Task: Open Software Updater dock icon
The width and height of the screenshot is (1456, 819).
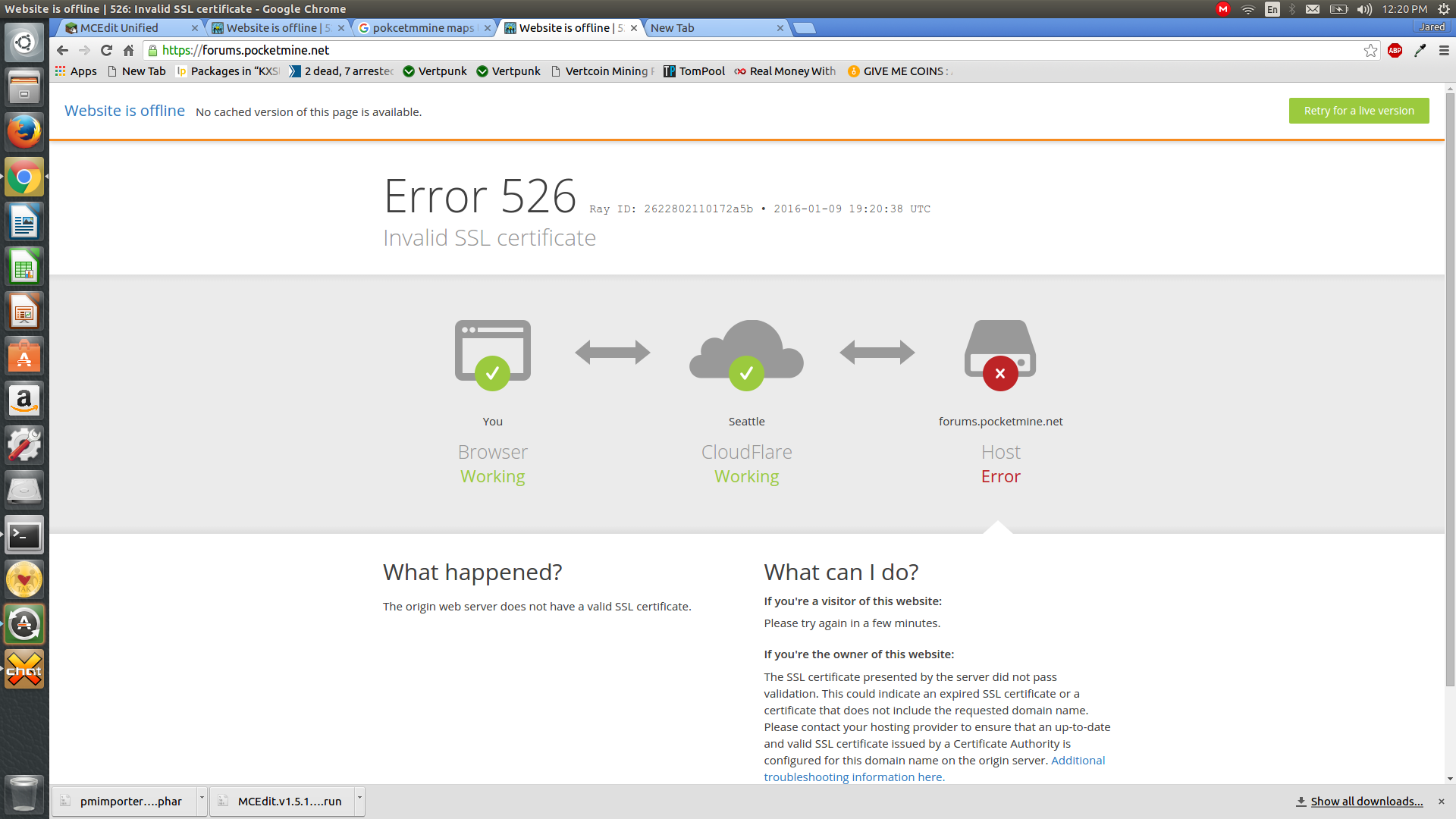Action: (24, 625)
